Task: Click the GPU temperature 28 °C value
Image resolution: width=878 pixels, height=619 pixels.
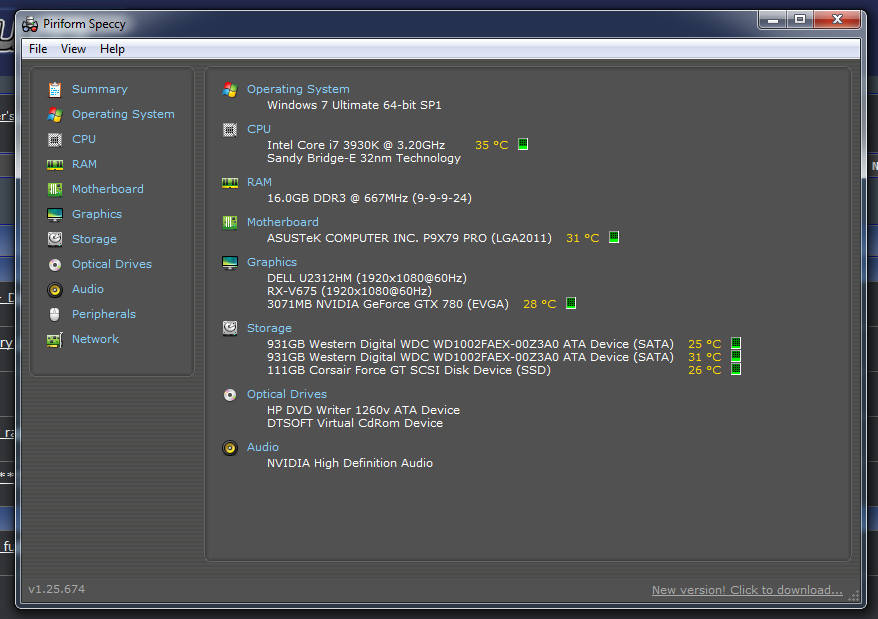Action: tap(539, 304)
